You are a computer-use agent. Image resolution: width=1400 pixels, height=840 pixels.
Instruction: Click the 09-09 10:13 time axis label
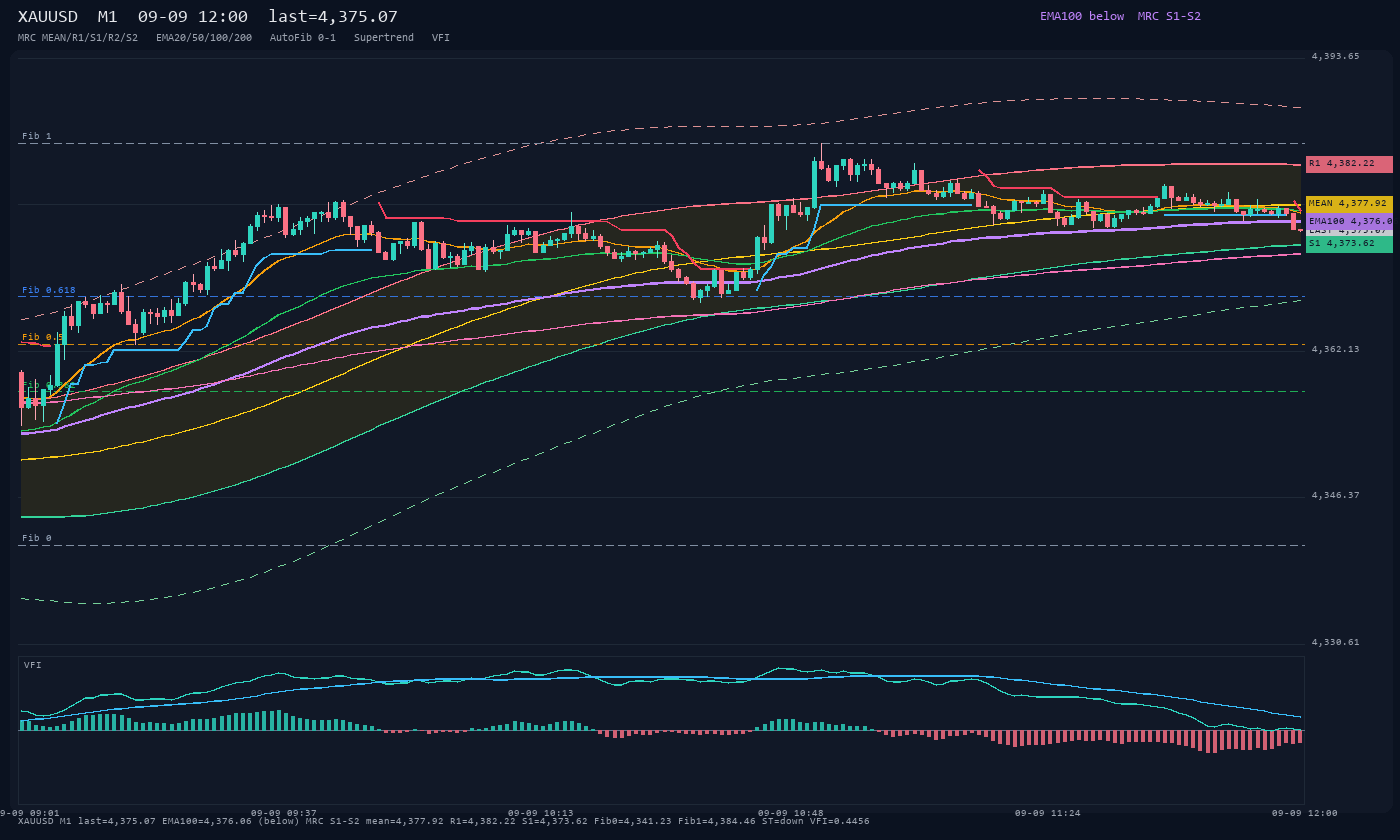click(541, 813)
